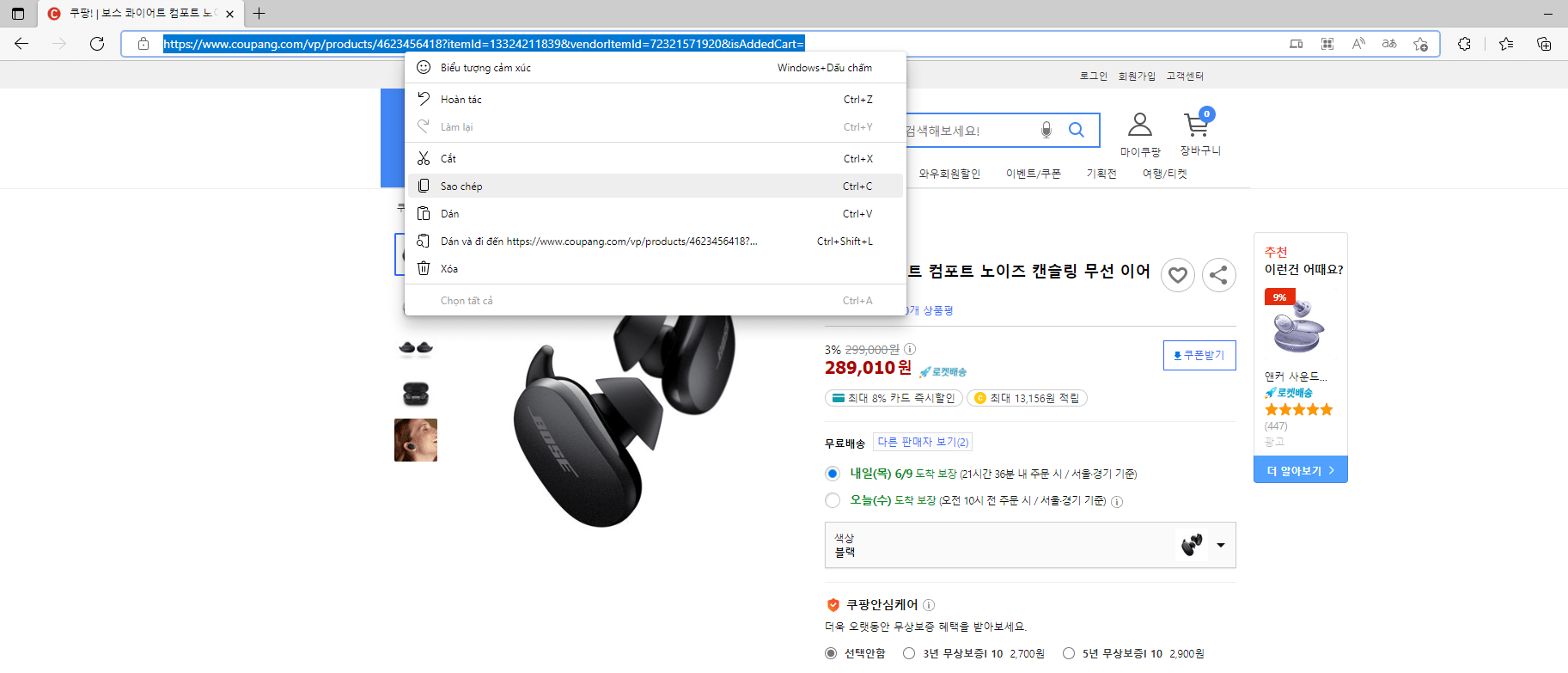
Task: Select the woman wearing earbuds thumbnail
Action: (x=416, y=440)
